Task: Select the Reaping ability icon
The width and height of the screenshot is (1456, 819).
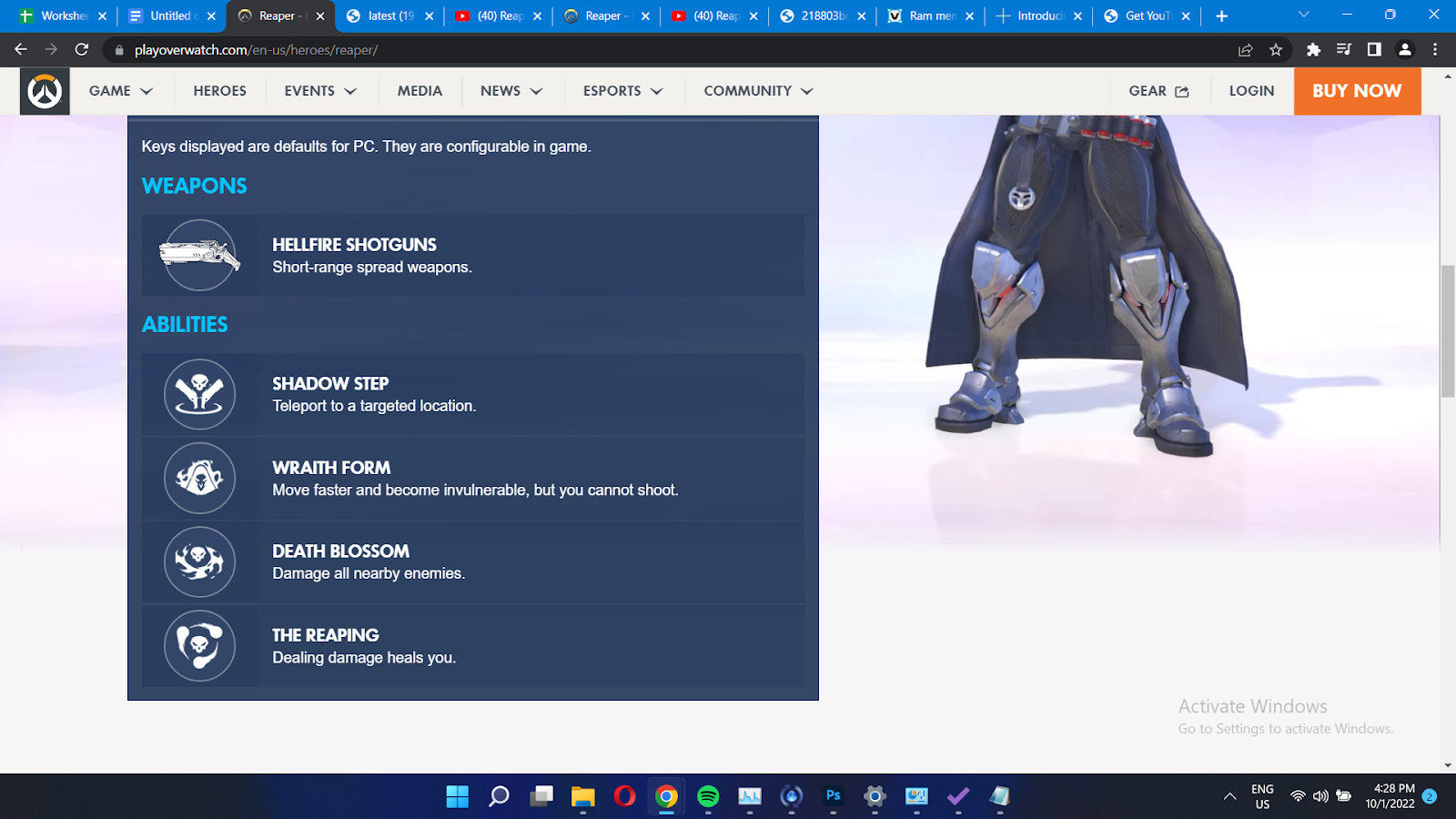Action: (199, 645)
